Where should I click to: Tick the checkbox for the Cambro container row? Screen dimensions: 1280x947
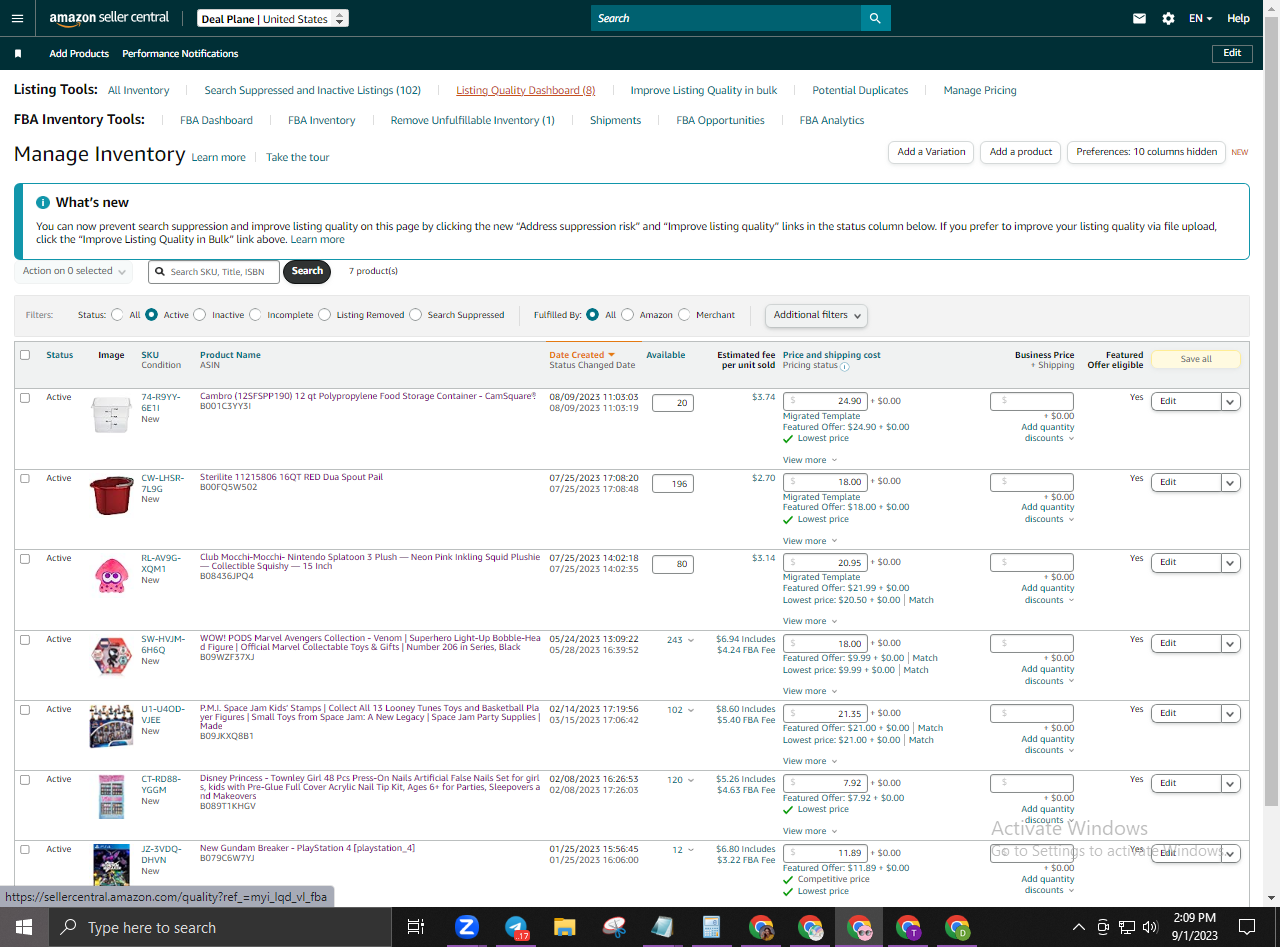[25, 398]
